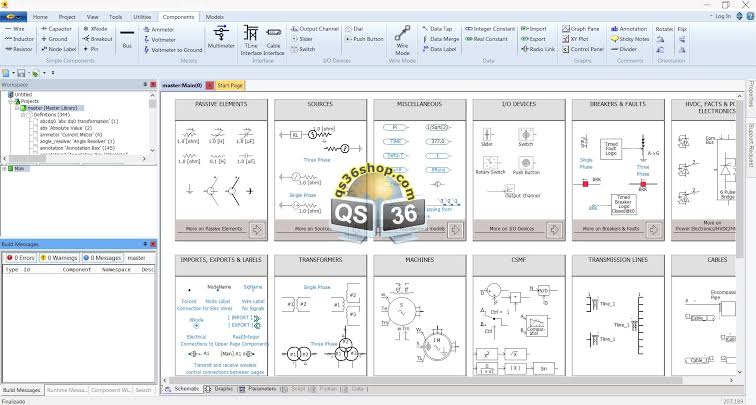The width and height of the screenshot is (756, 405).
Task: Click the Log In link
Action: pyautogui.click(x=723, y=16)
